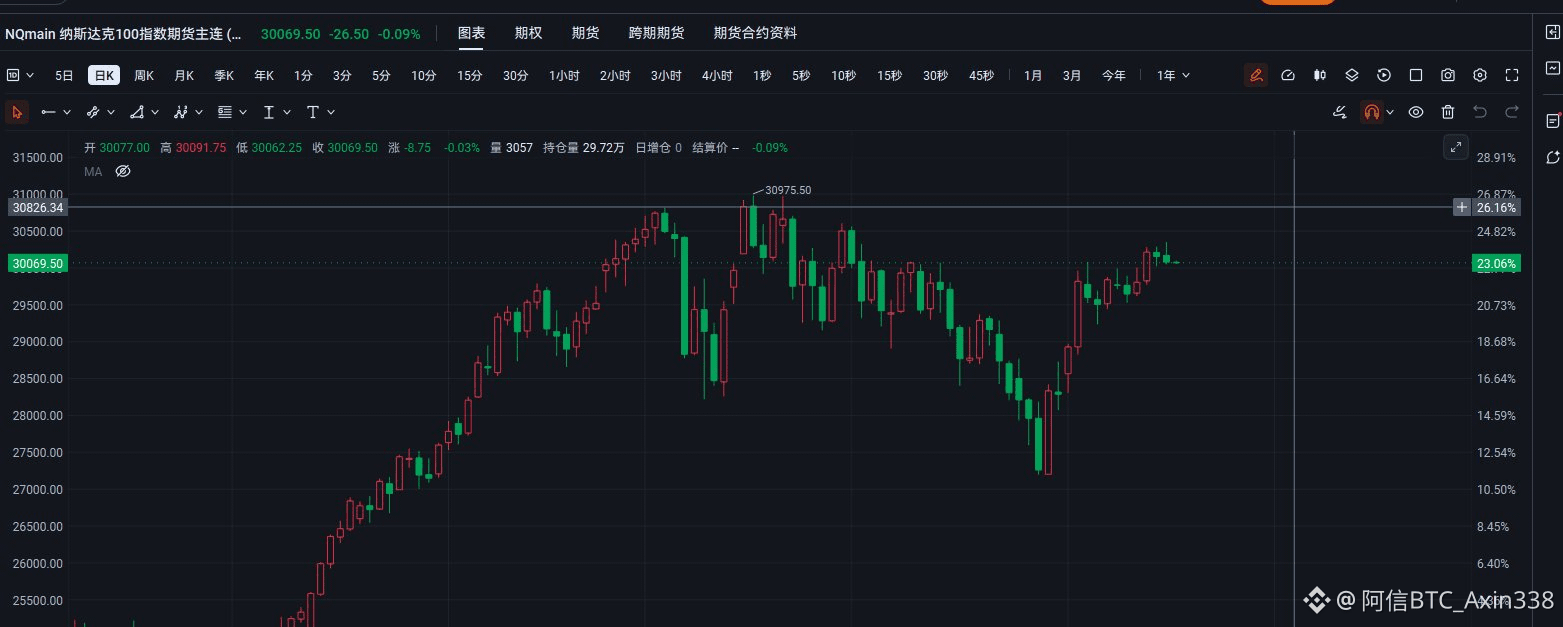Redo the last drawing action
1563x627 pixels.
[x=1512, y=112]
